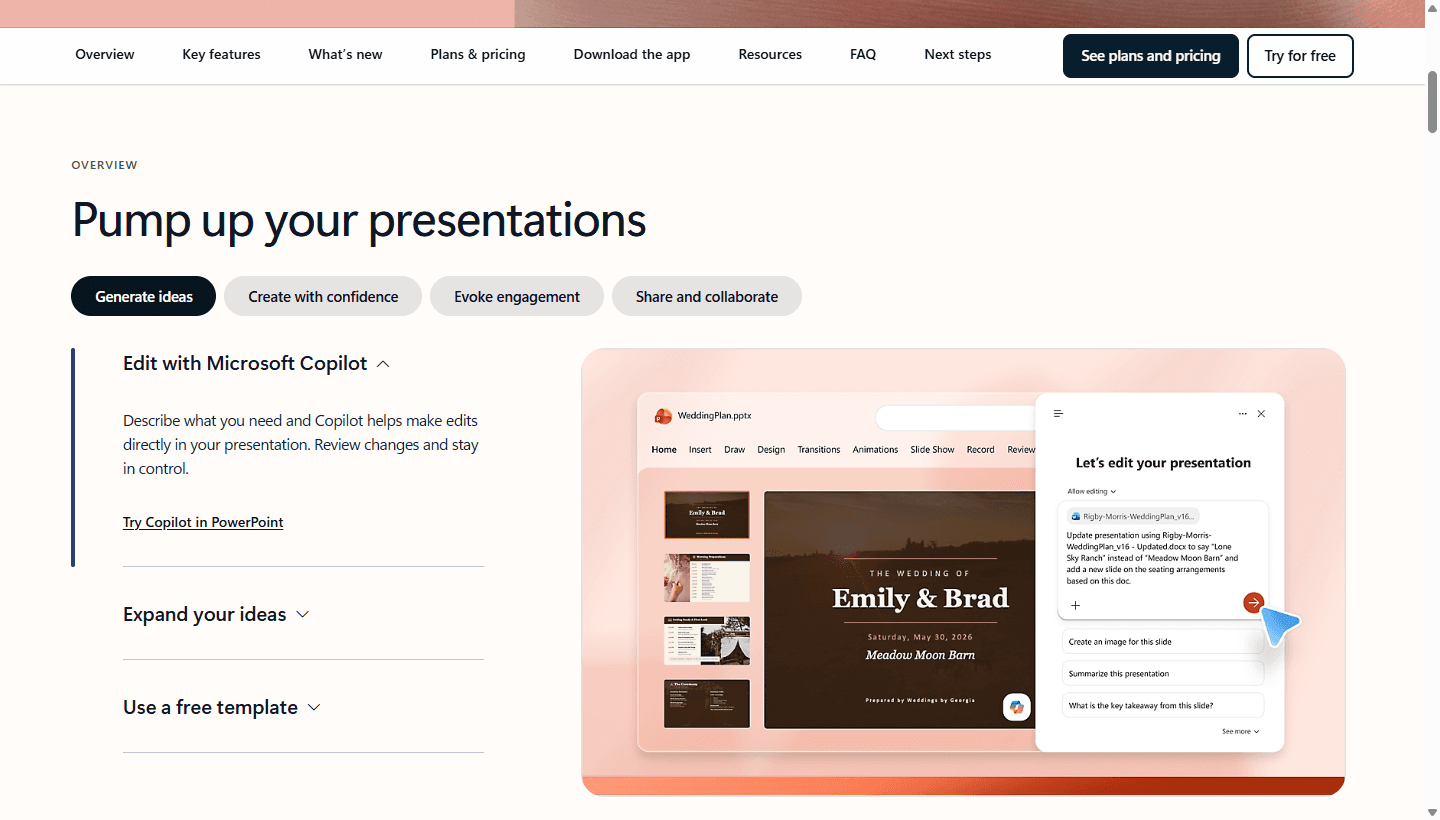Close the Copilot panel with X
Screen dimensions: 1440x820
coord(1261,413)
